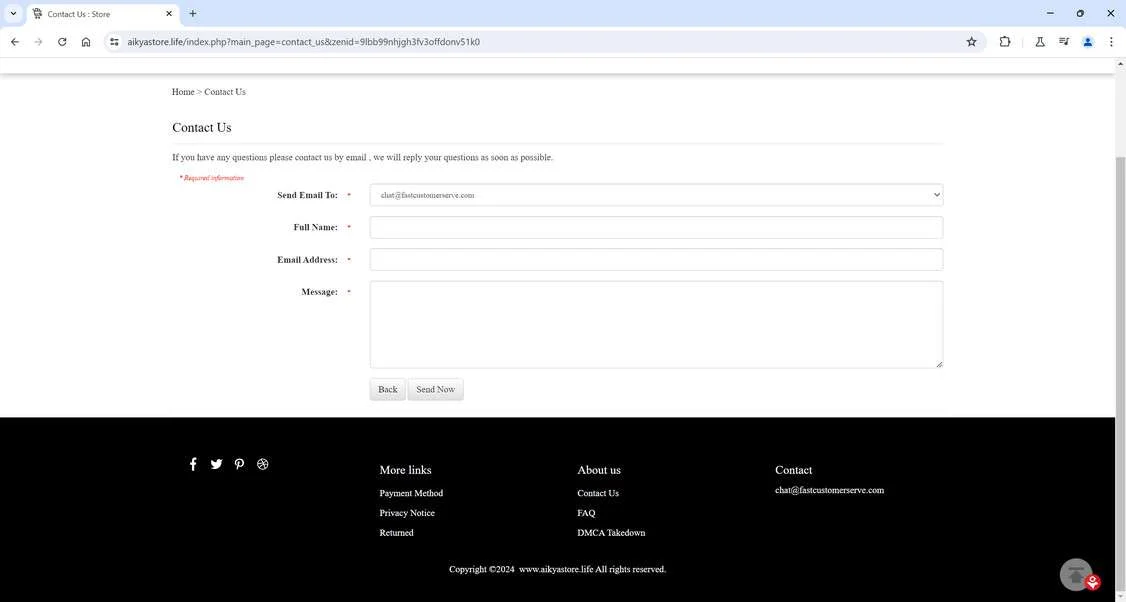The height and width of the screenshot is (602, 1126).
Task: Open the FAQ link
Action: tap(586, 513)
